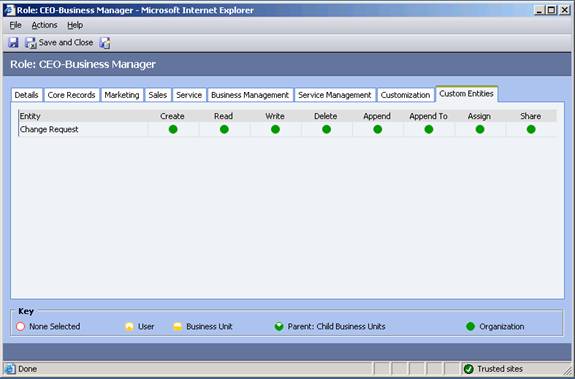Click the Save floppy disk icon
The height and width of the screenshot is (379, 575).
coord(13,43)
